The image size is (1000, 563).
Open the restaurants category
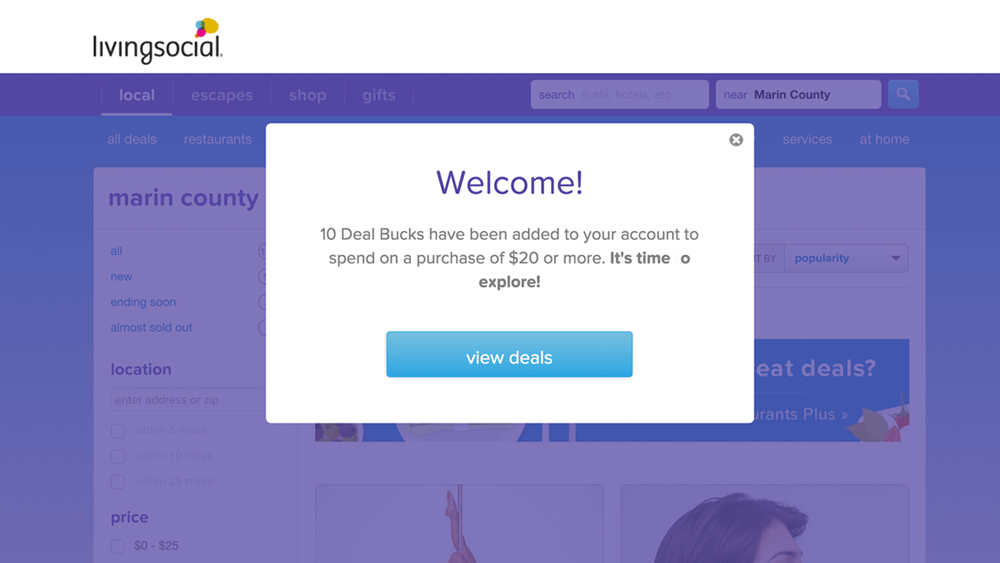point(218,139)
